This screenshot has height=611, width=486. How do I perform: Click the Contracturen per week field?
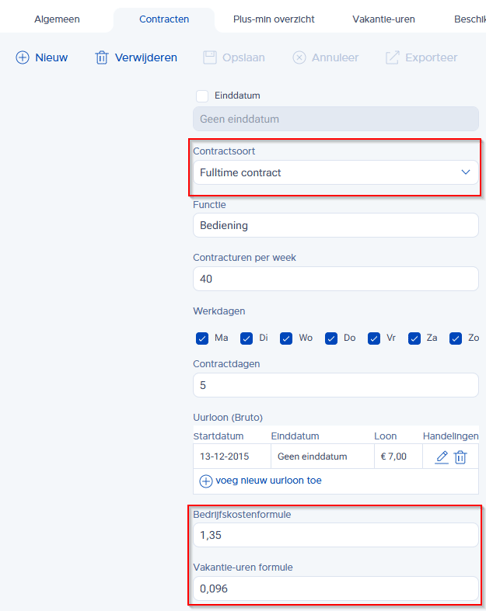coord(336,279)
